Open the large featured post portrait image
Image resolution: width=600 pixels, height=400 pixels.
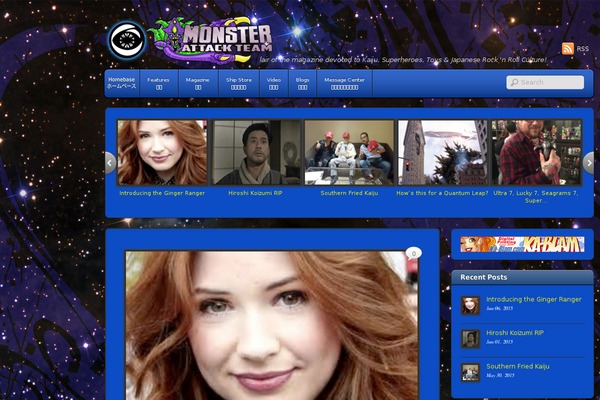(x=272, y=325)
